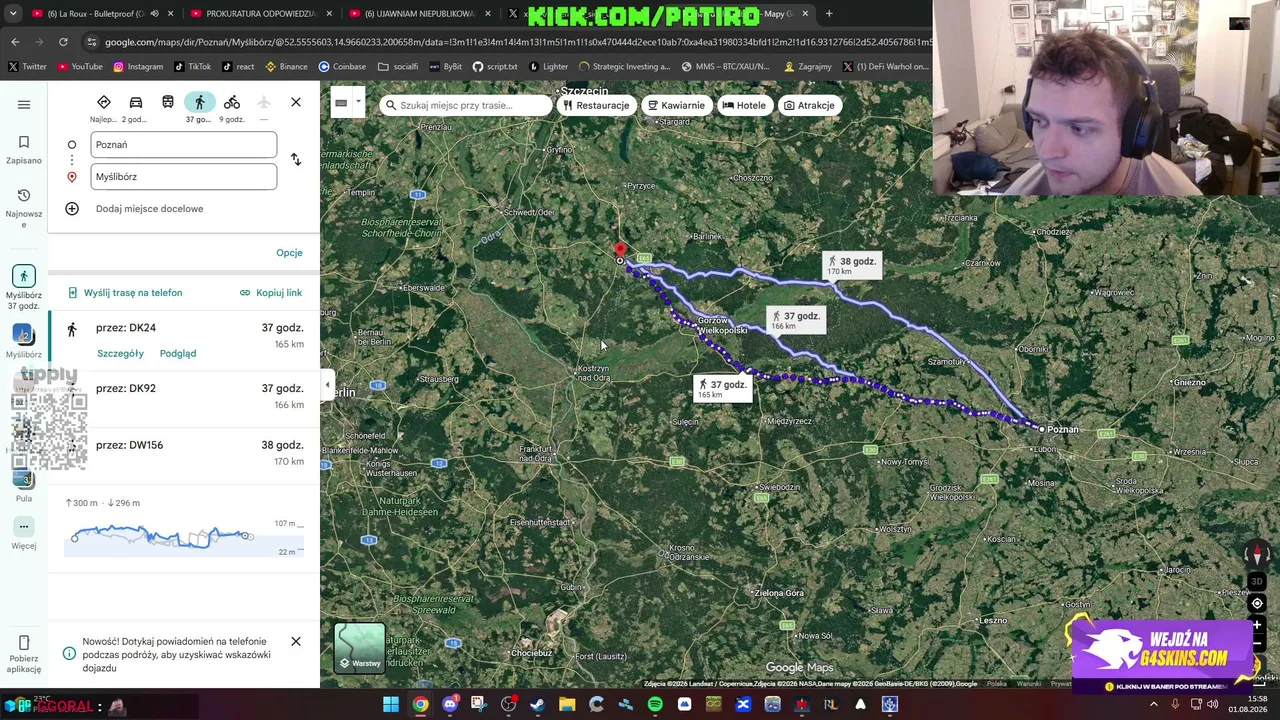Filter by Hotele chip

click(x=744, y=105)
